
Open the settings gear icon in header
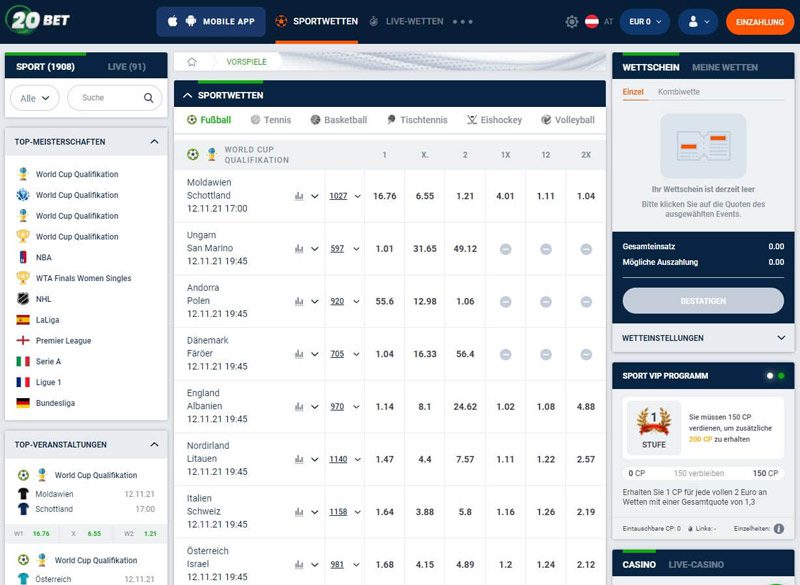[572, 21]
